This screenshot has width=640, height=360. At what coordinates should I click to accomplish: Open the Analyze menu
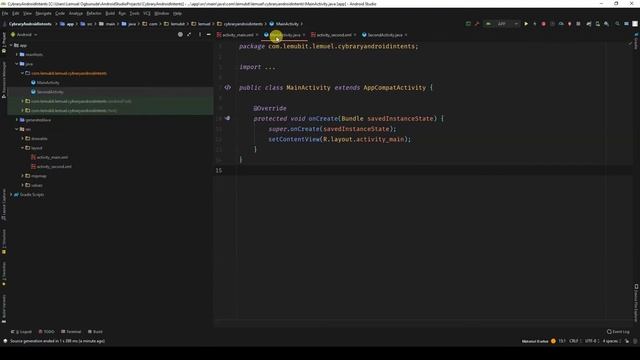76,13
